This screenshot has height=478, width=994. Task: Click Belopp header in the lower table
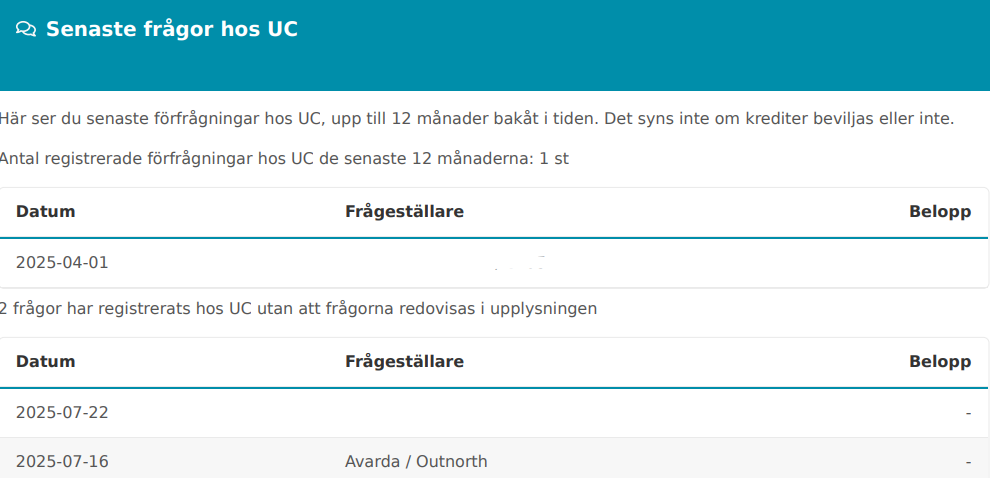pyautogui.click(x=939, y=362)
